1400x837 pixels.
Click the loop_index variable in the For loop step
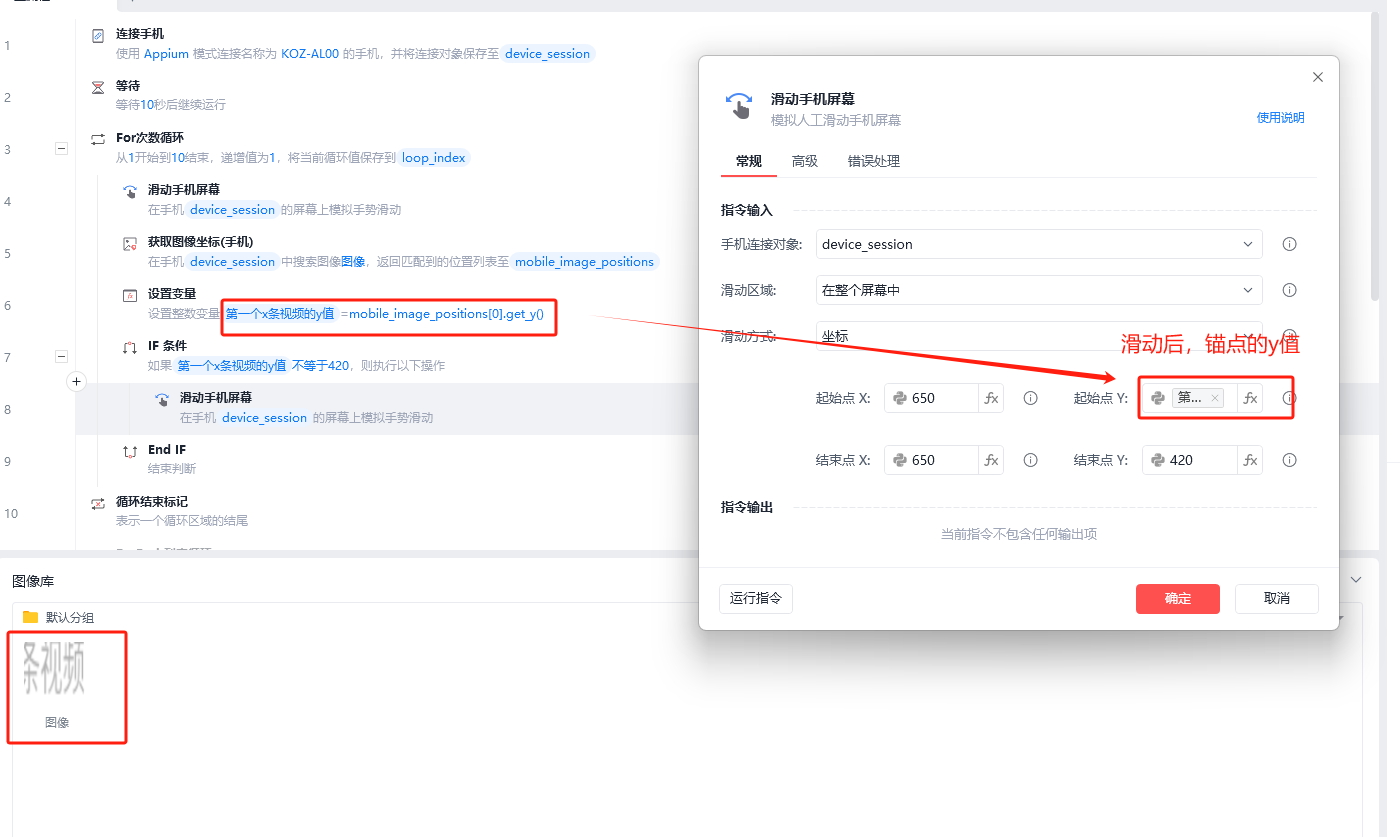point(434,158)
